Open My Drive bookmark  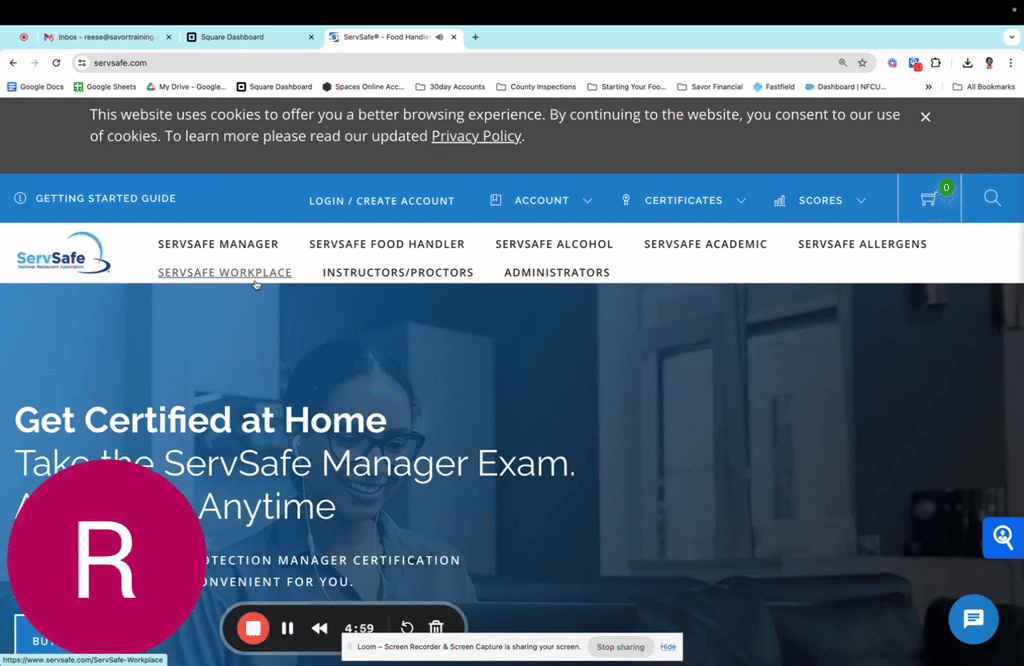coord(186,87)
